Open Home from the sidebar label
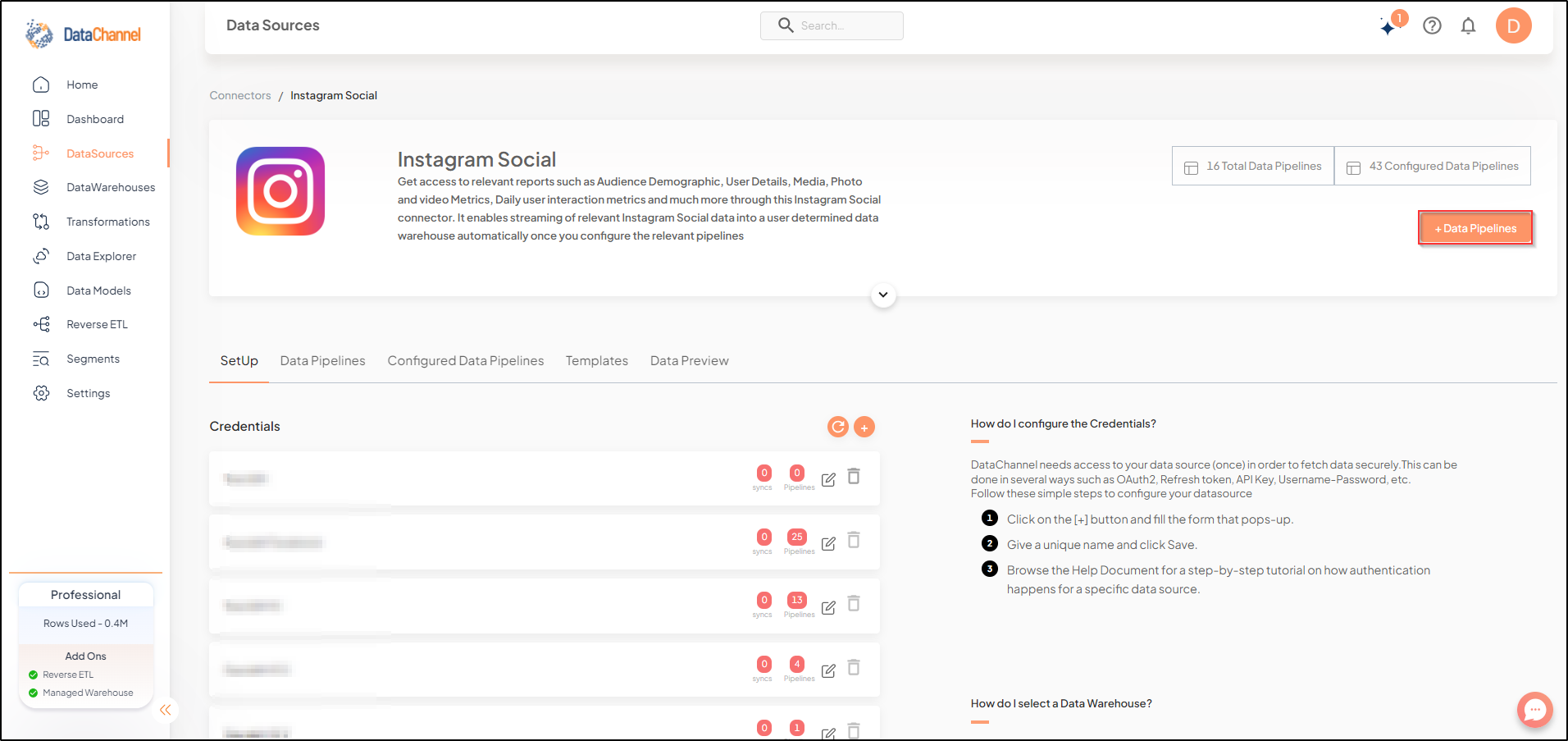The height and width of the screenshot is (741, 1568). click(82, 85)
